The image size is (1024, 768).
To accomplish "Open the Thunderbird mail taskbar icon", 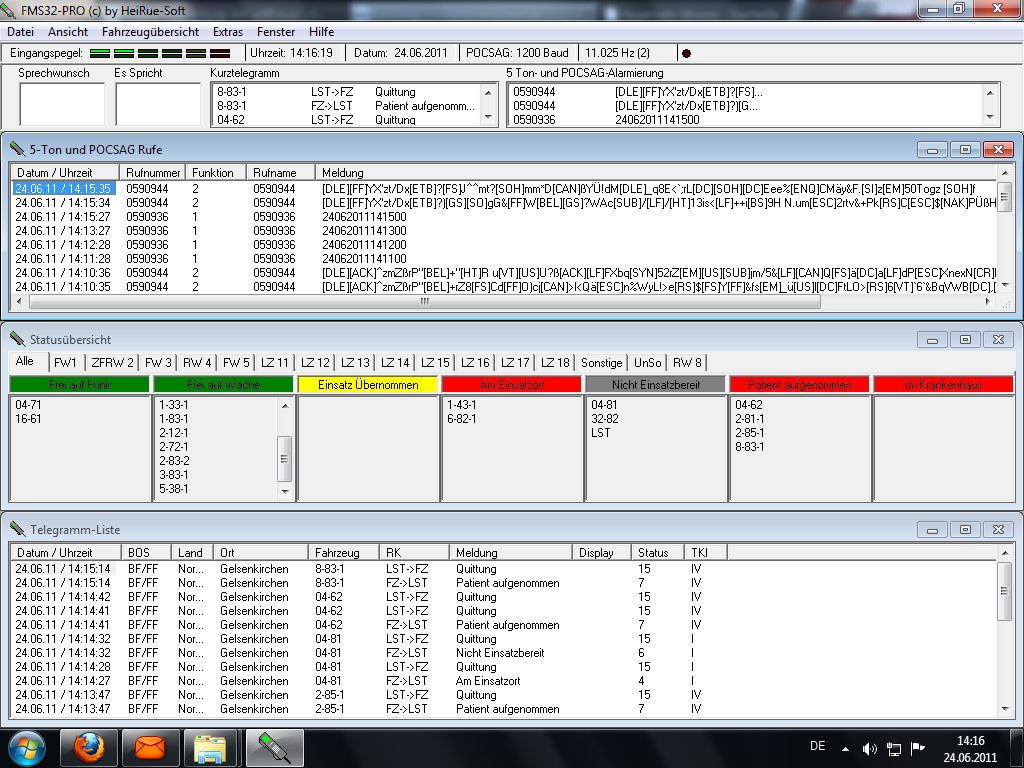I will (x=150, y=747).
